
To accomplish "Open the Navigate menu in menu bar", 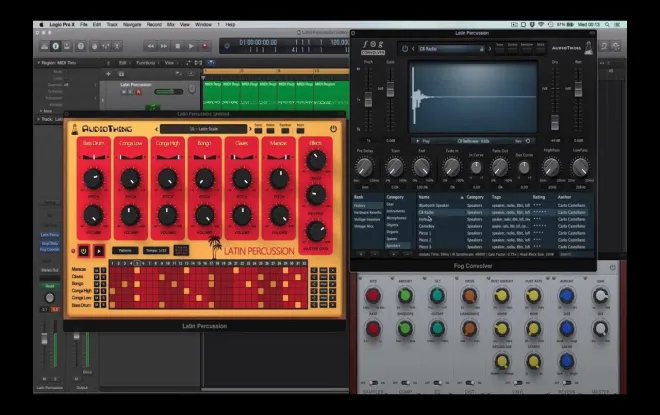I will 131,24.
